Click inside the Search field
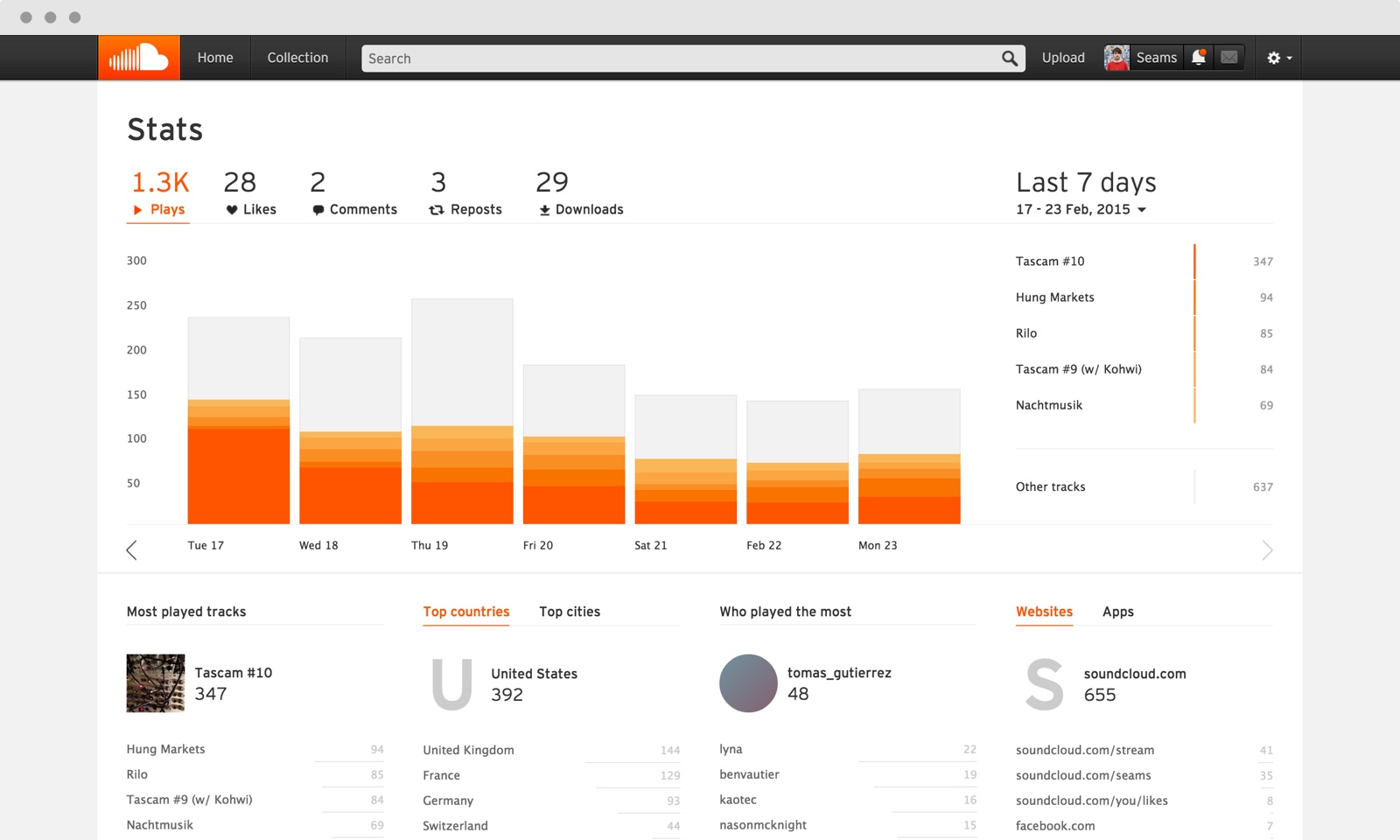Image resolution: width=1400 pixels, height=840 pixels. coord(612,58)
